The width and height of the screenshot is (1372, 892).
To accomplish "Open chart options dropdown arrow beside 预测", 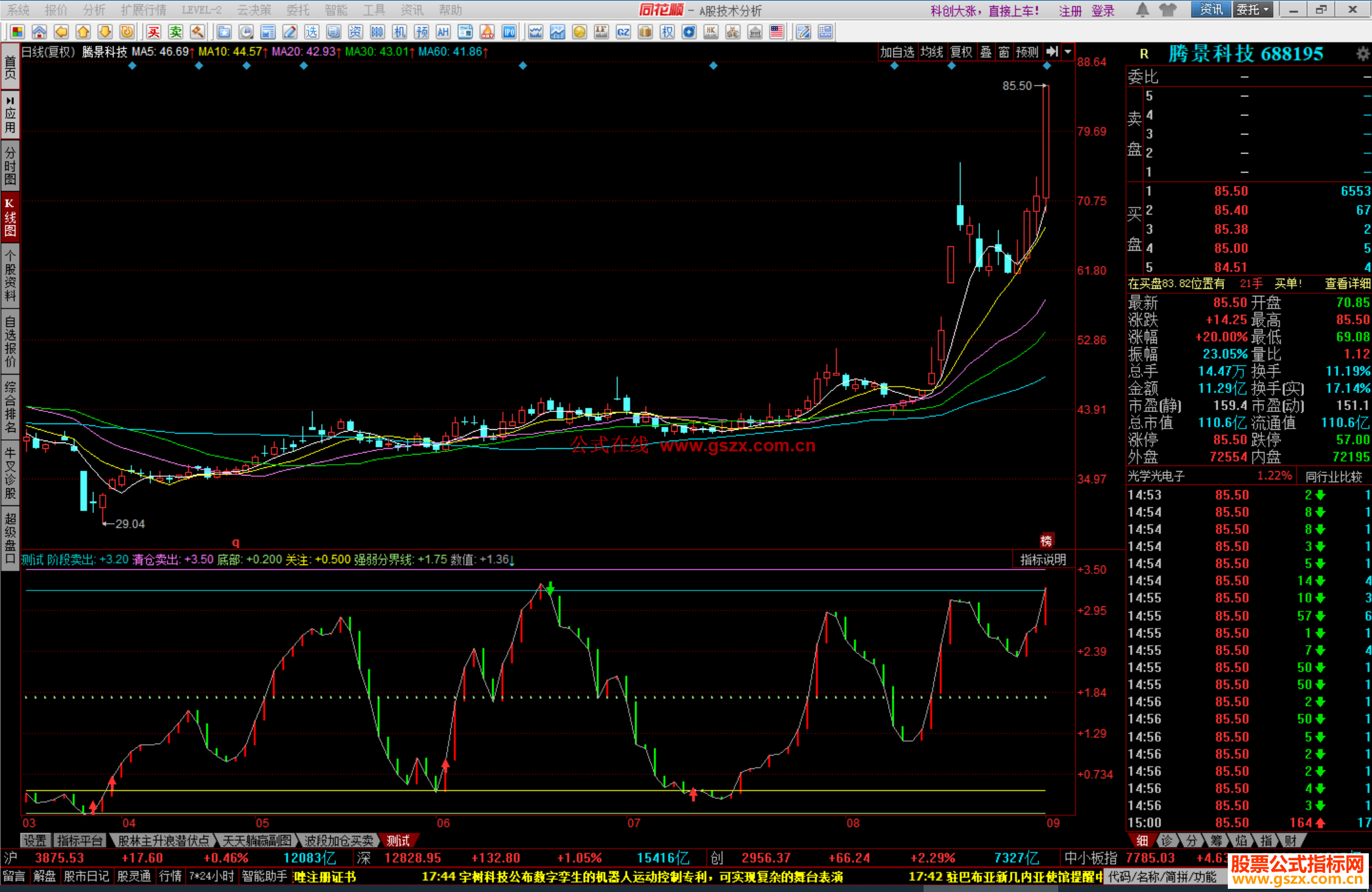I will [x=1068, y=52].
